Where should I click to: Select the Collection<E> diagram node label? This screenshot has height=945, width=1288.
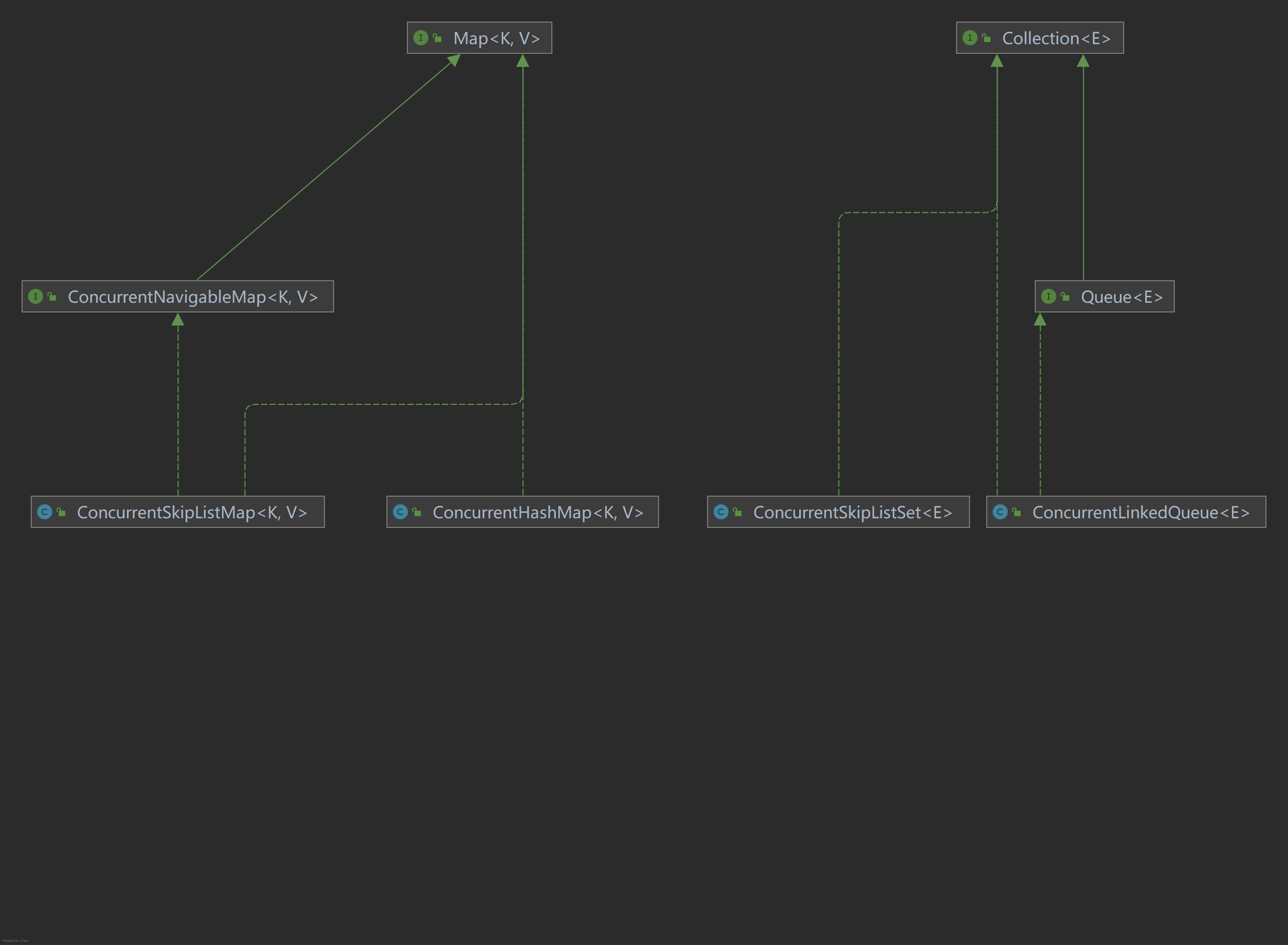(1056, 38)
